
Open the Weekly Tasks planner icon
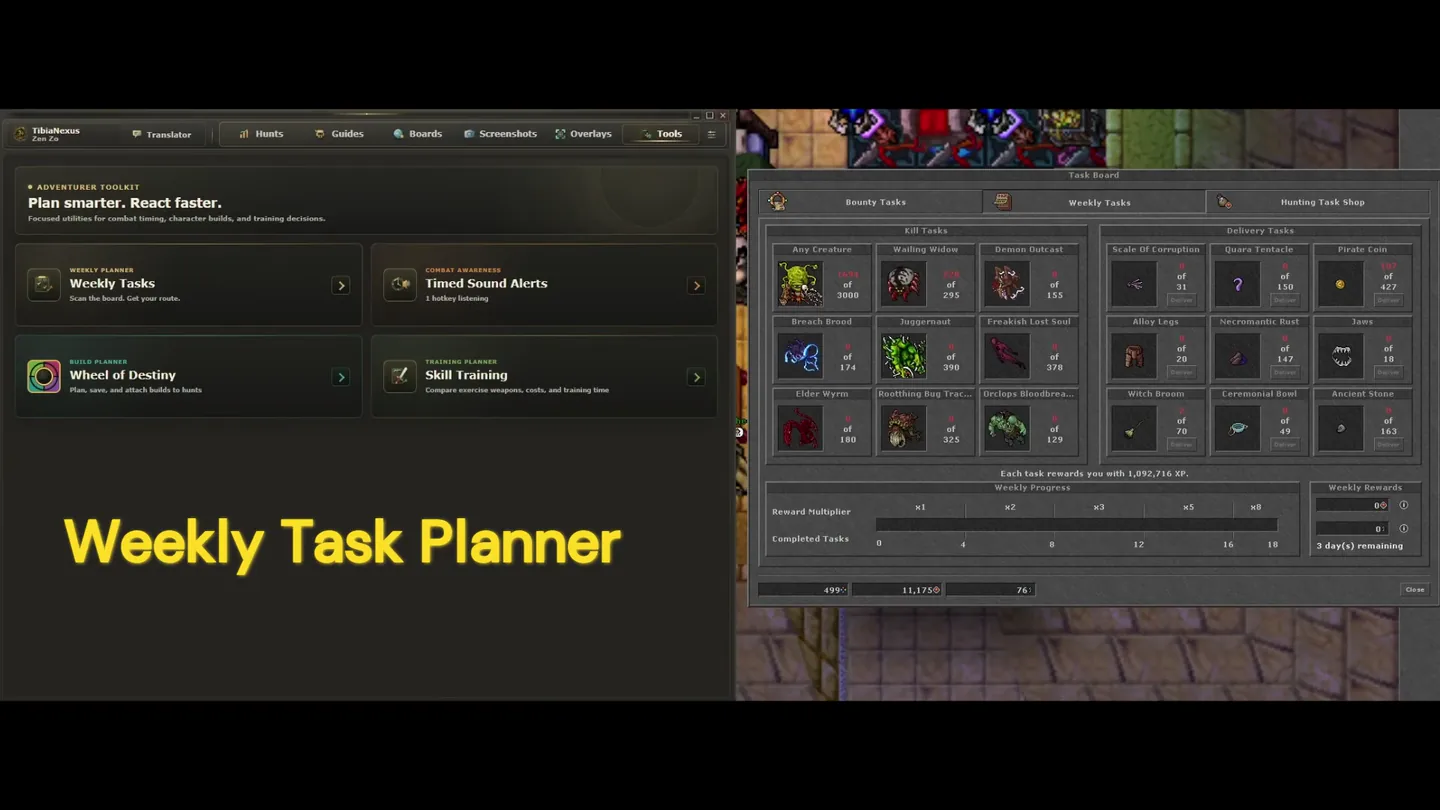coord(43,284)
